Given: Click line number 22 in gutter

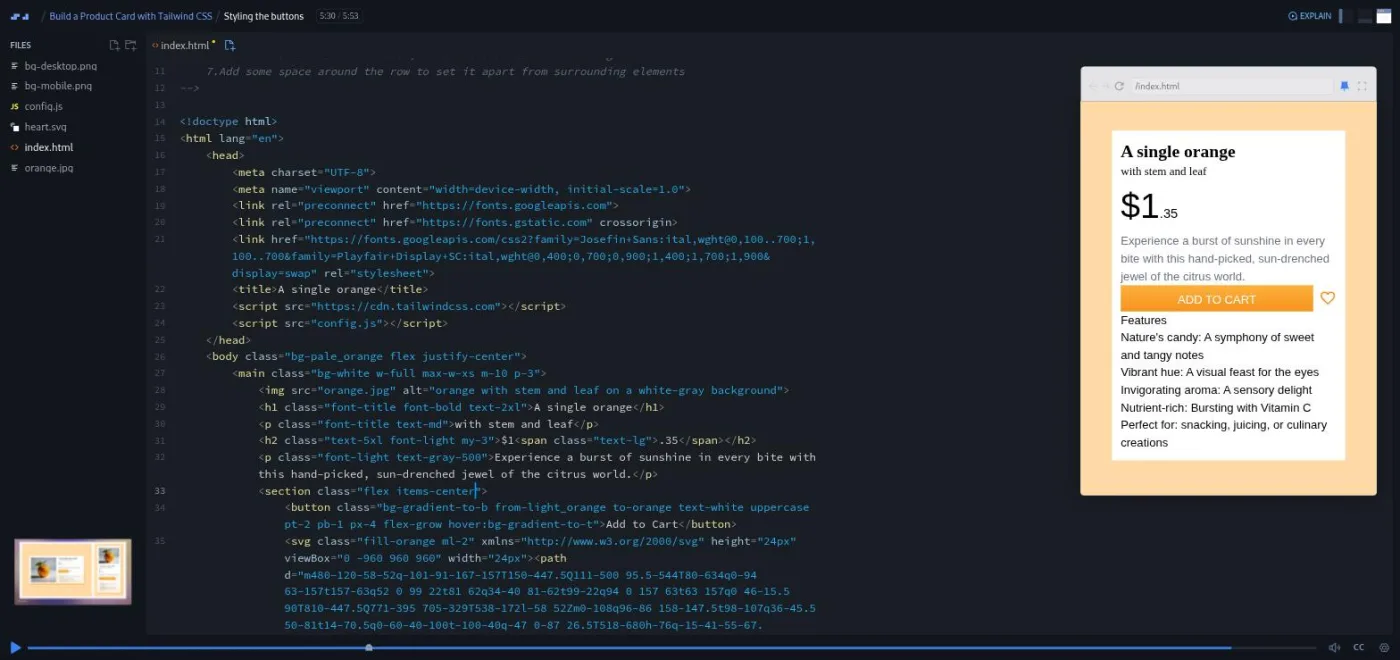Looking at the screenshot, I should tap(160, 289).
